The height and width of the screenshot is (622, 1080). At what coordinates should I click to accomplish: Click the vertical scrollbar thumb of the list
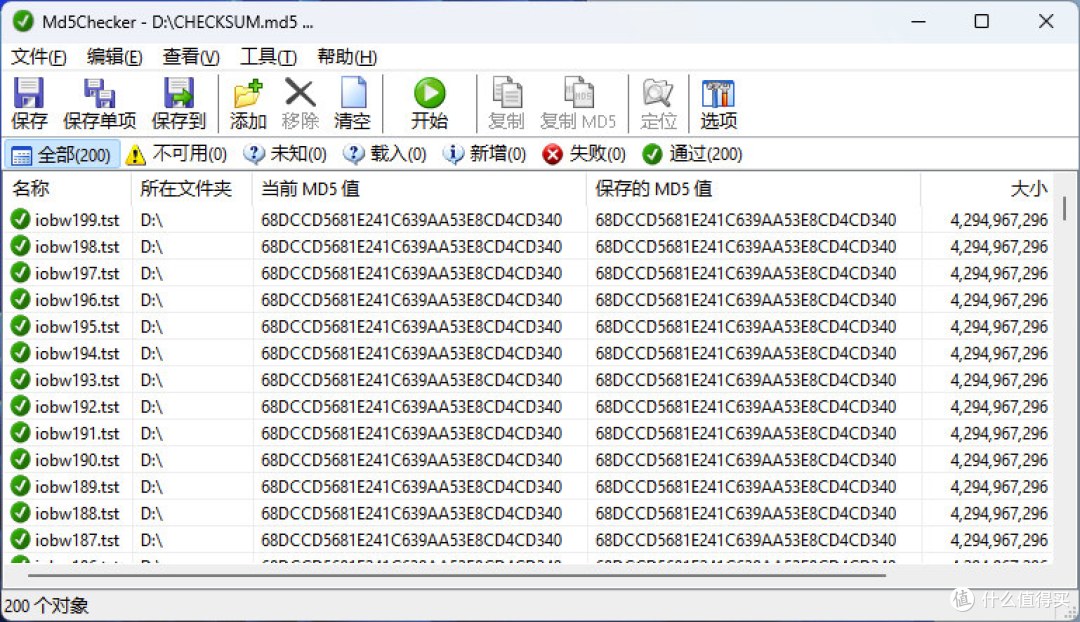1064,208
